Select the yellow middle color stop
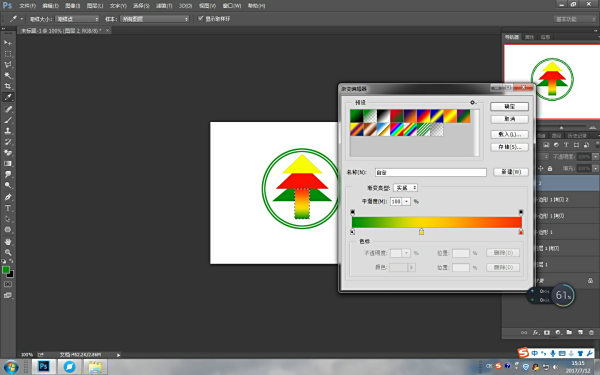This screenshot has width=600, height=375. coord(421,232)
